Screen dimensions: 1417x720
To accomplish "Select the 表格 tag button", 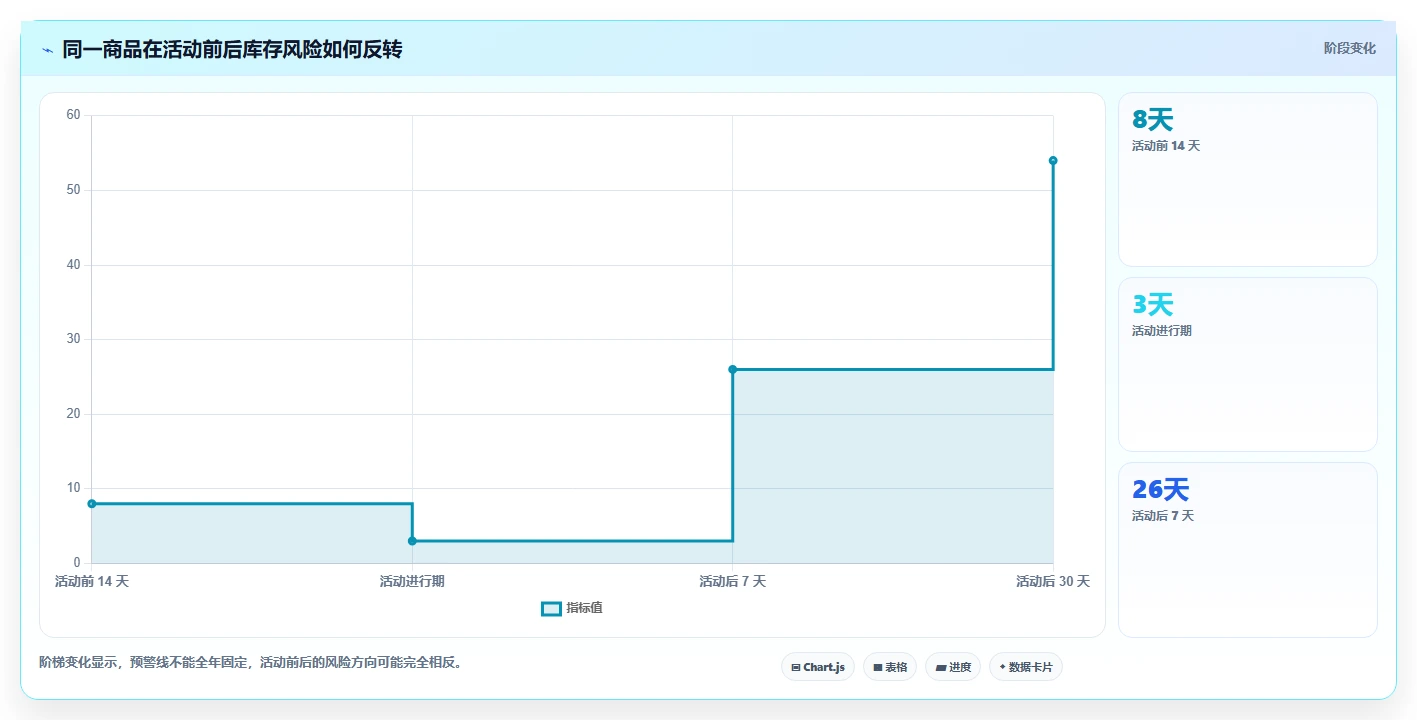I will 890,667.
